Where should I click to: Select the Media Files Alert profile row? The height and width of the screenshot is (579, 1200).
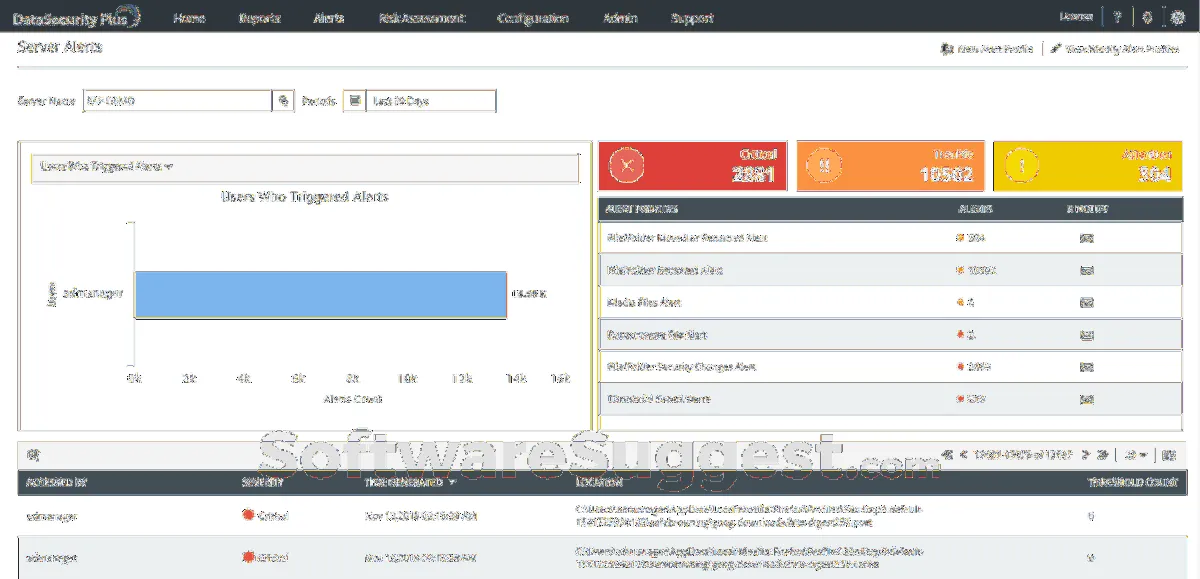(x=890, y=302)
